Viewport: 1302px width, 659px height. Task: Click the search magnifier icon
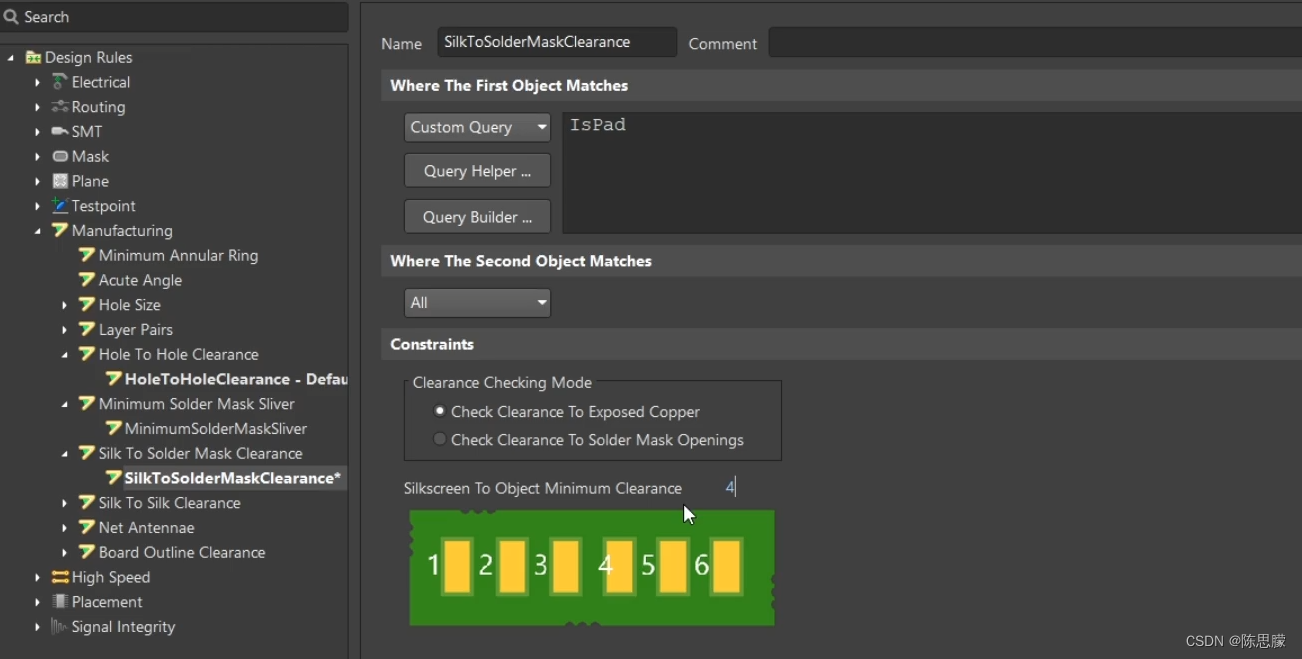(x=11, y=17)
